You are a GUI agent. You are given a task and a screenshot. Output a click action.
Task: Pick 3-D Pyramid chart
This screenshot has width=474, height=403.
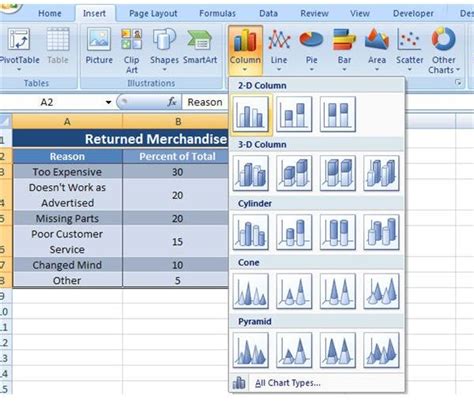(x=381, y=350)
